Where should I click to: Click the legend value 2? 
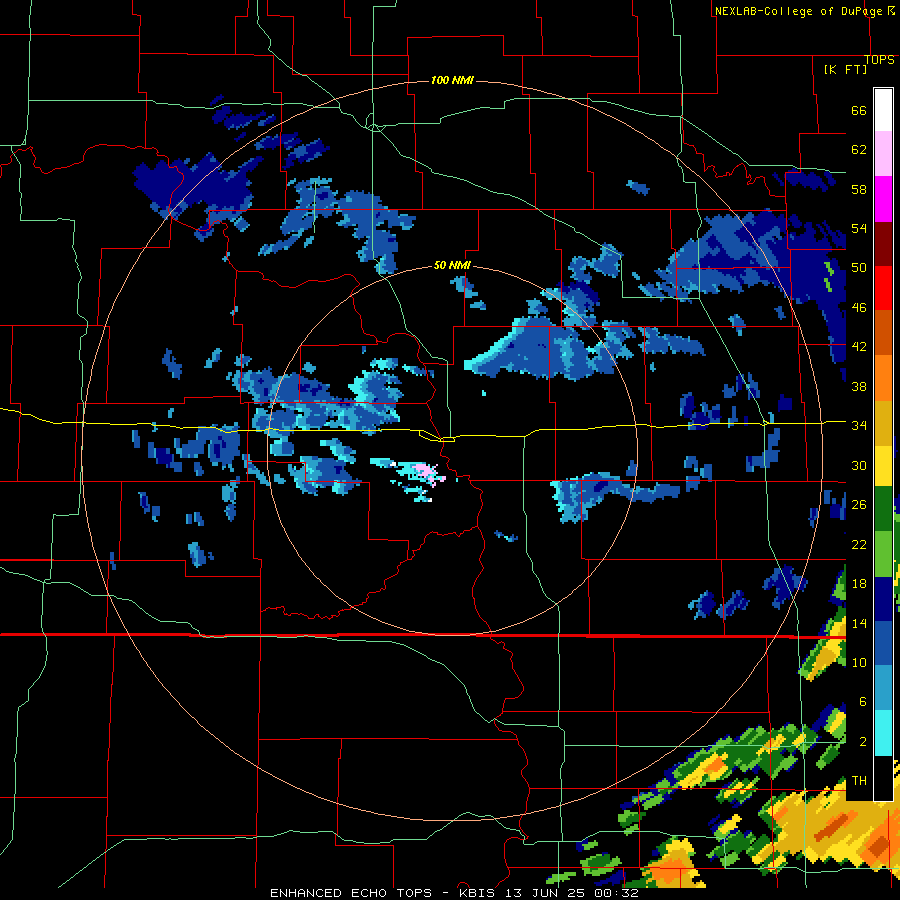coord(862,742)
